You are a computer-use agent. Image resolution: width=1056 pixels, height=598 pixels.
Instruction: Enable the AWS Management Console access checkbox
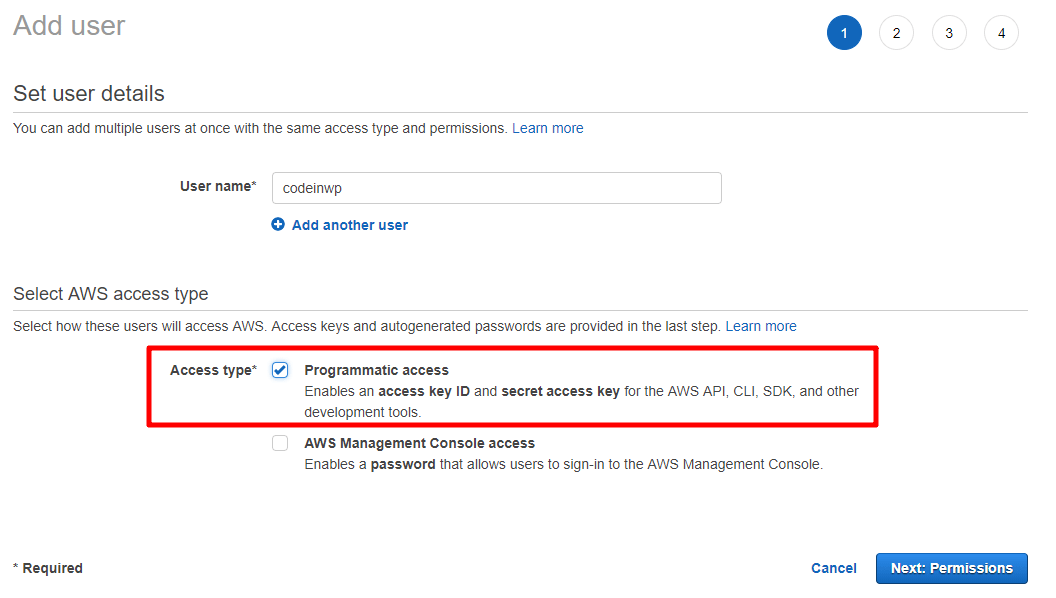pyautogui.click(x=280, y=443)
